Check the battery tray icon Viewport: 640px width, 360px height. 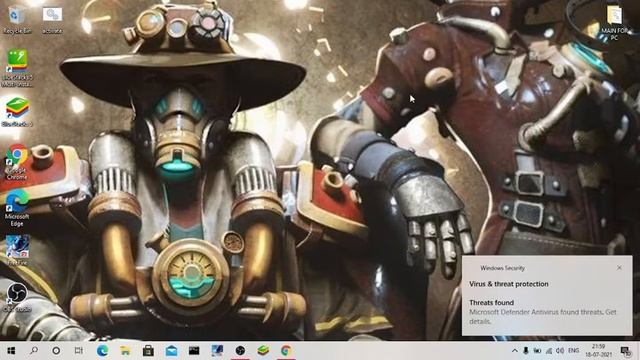pos(537,351)
